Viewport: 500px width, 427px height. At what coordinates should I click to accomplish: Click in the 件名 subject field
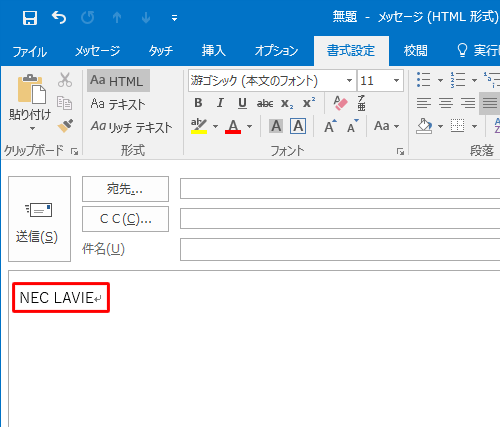(340, 249)
